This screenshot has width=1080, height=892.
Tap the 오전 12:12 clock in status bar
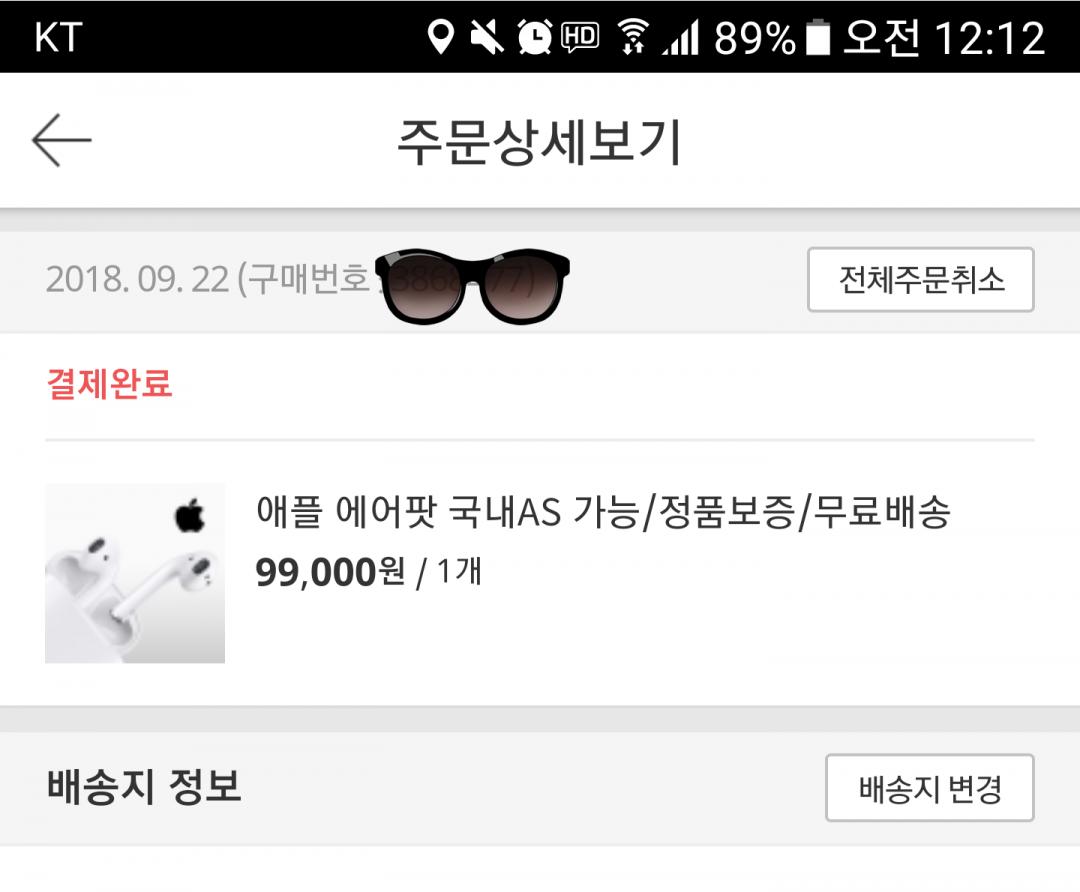[x=944, y=38]
